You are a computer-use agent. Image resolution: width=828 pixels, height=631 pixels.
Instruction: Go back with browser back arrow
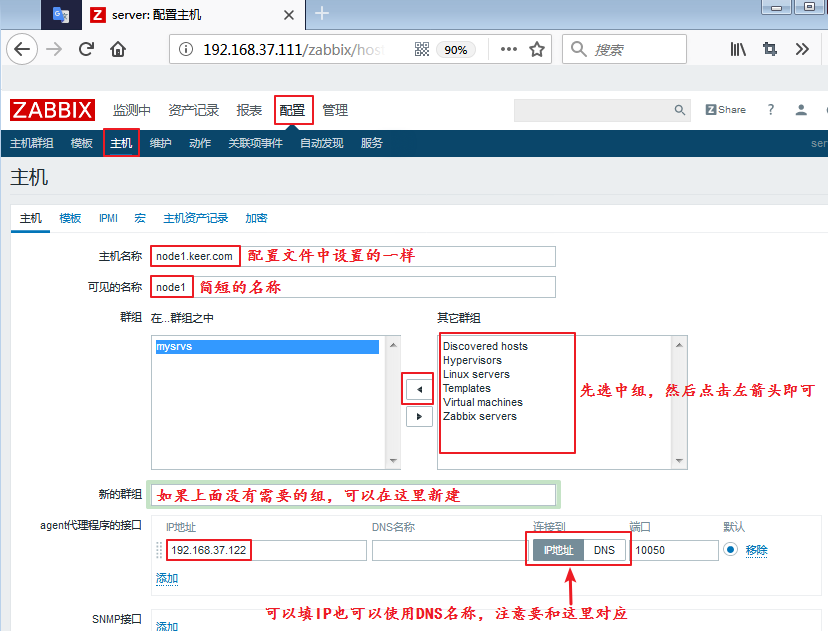22,49
